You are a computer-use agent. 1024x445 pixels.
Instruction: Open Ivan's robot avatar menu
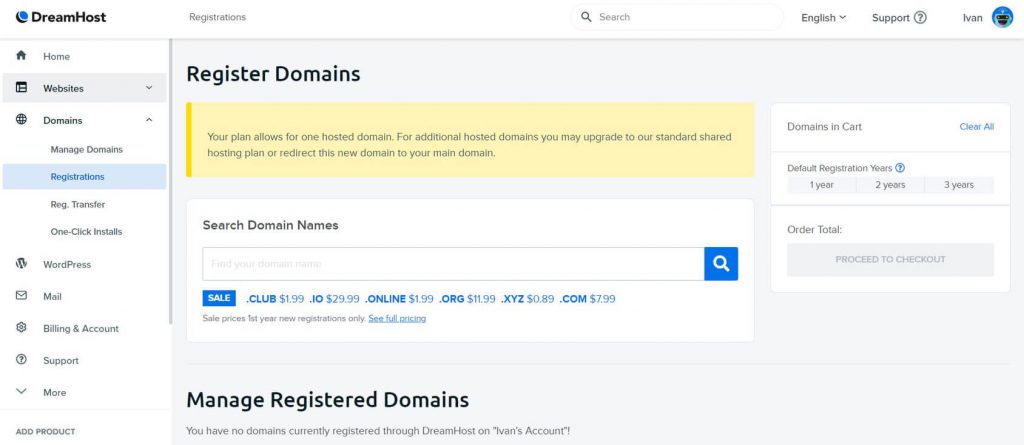coord(1002,18)
